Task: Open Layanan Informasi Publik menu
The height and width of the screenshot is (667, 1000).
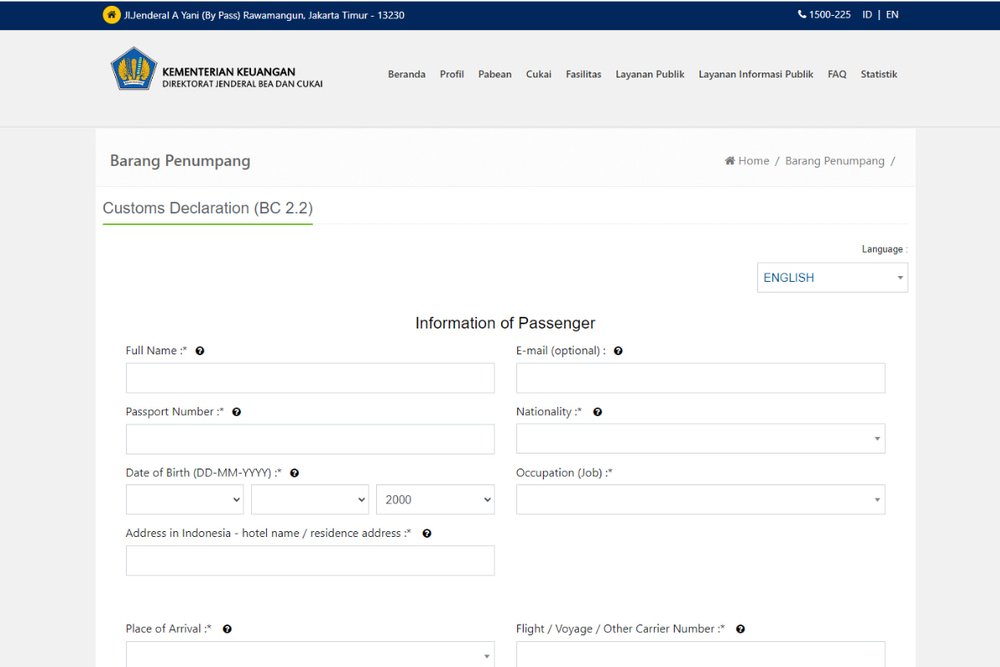Action: coord(755,74)
